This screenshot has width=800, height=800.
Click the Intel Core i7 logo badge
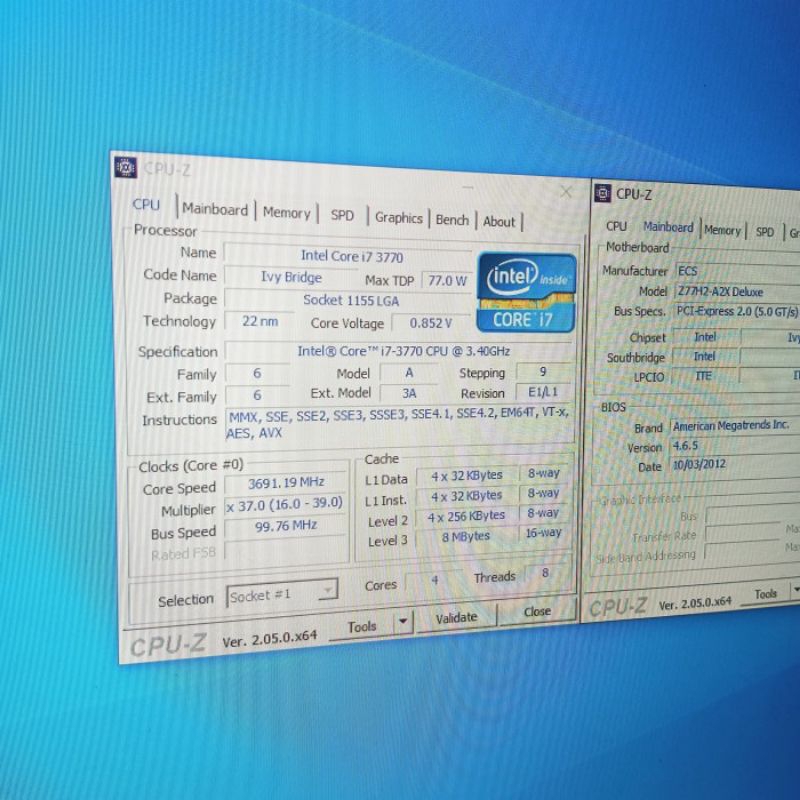click(527, 292)
